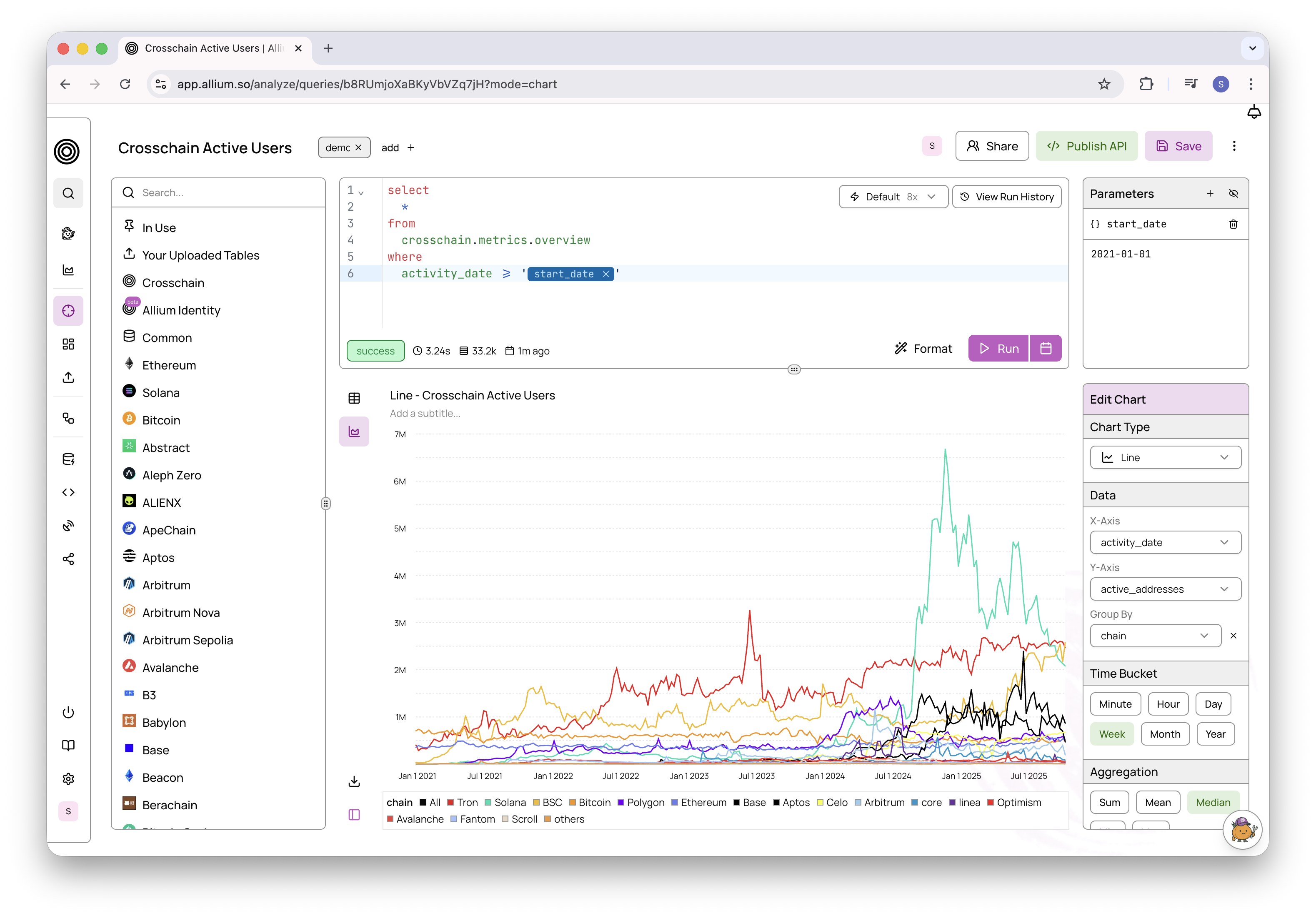Open the search icon in left sidebar
The image size is (1316, 918).
[x=68, y=194]
